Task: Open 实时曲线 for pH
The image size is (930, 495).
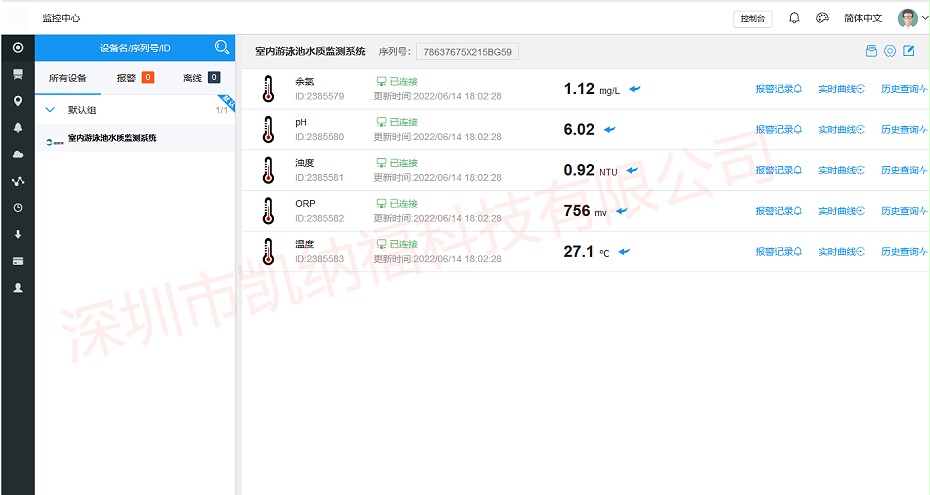Action: 841,129
